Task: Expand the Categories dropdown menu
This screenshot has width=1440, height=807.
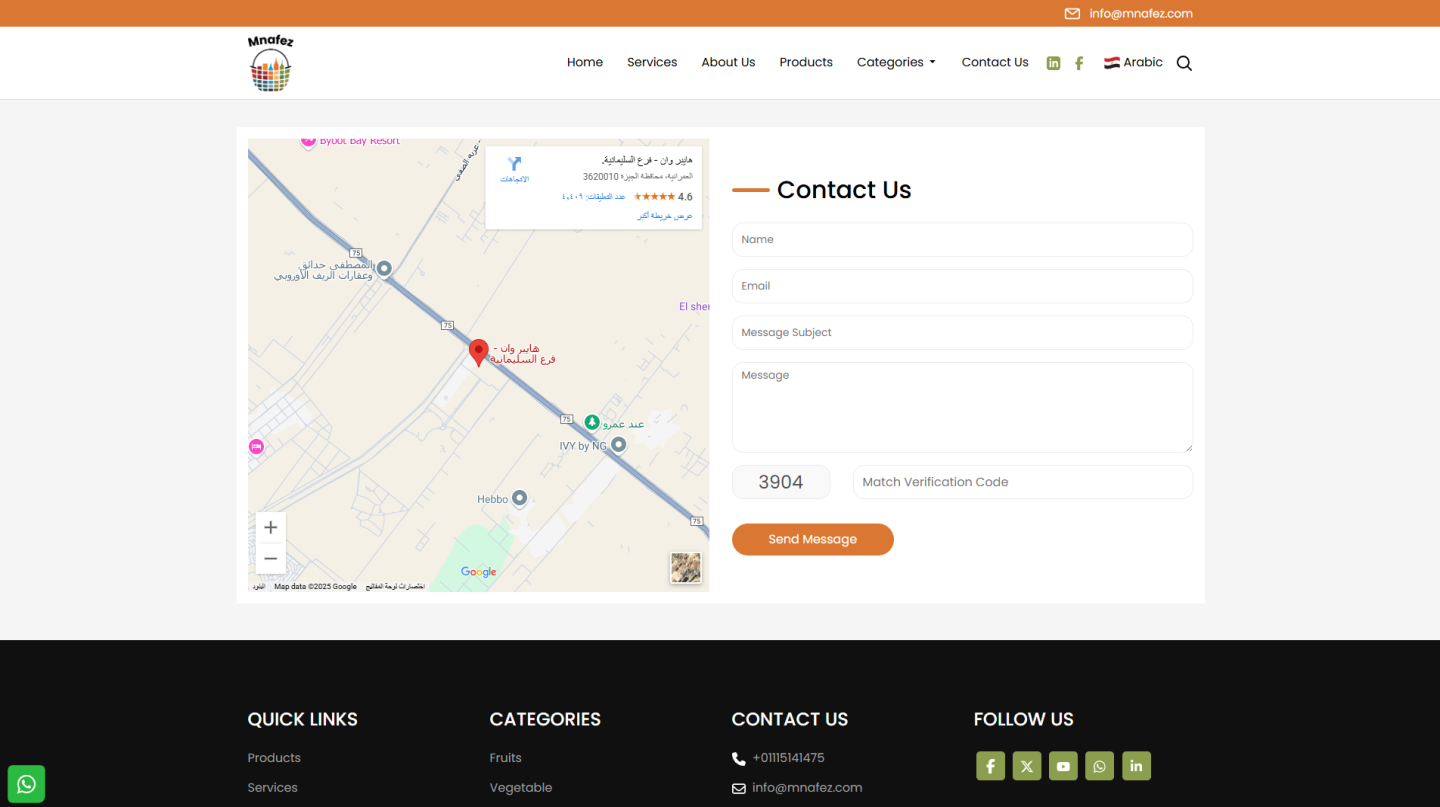Action: coord(896,62)
